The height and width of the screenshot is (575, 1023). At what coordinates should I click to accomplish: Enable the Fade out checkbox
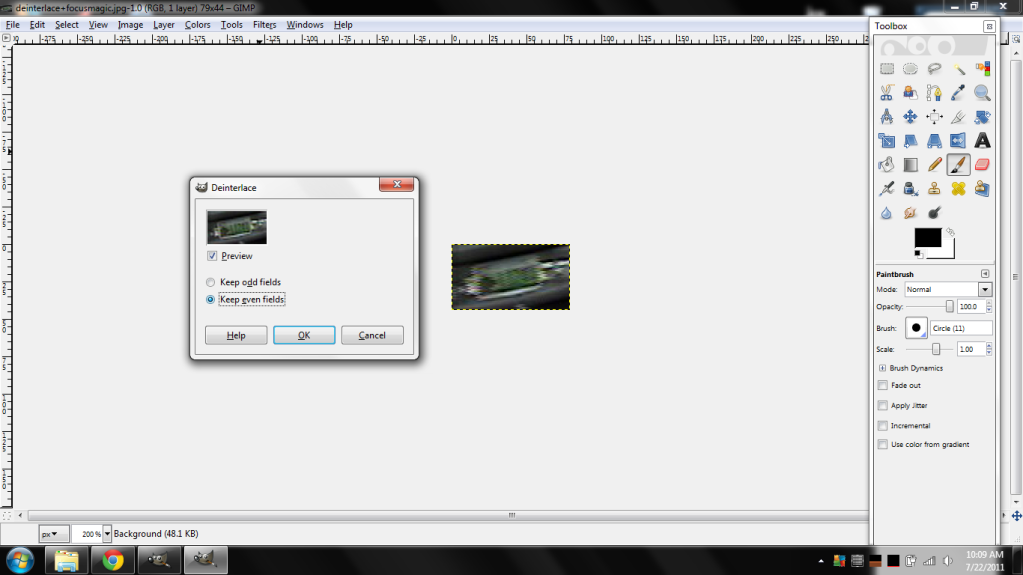[882, 385]
